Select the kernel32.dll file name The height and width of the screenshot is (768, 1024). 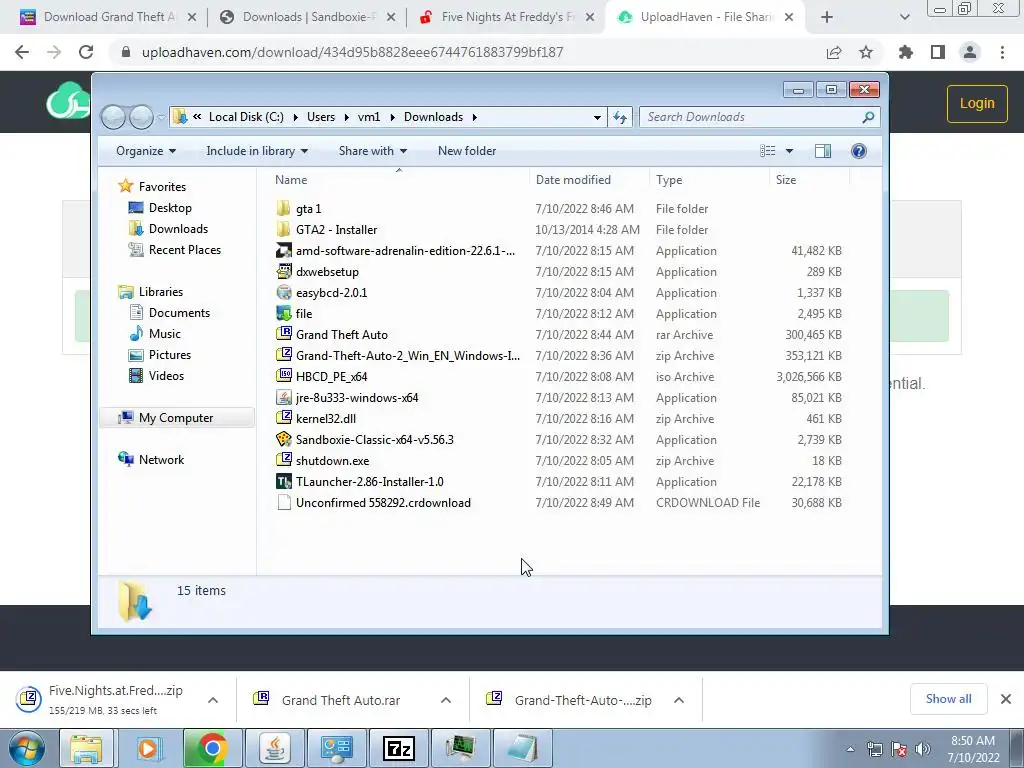point(326,419)
